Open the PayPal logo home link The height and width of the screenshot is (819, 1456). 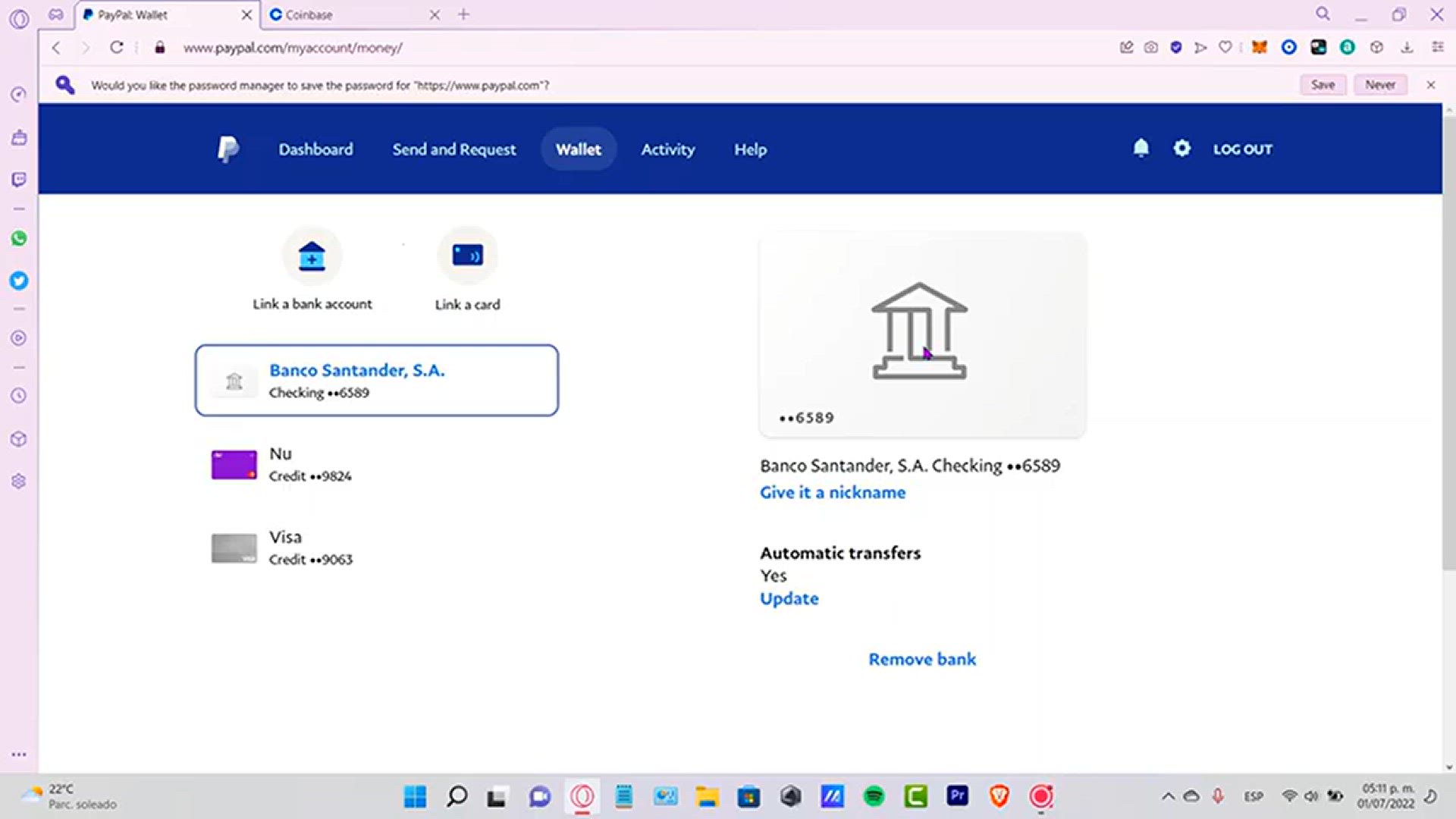pyautogui.click(x=227, y=149)
